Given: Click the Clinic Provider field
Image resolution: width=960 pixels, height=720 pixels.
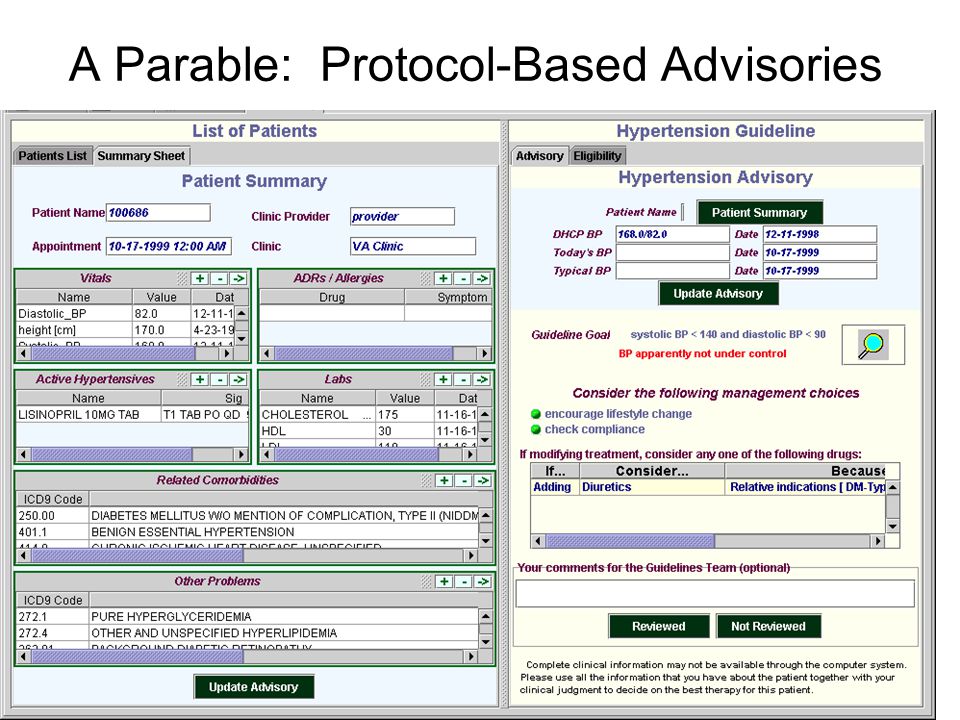Looking at the screenshot, I should (x=402, y=216).
